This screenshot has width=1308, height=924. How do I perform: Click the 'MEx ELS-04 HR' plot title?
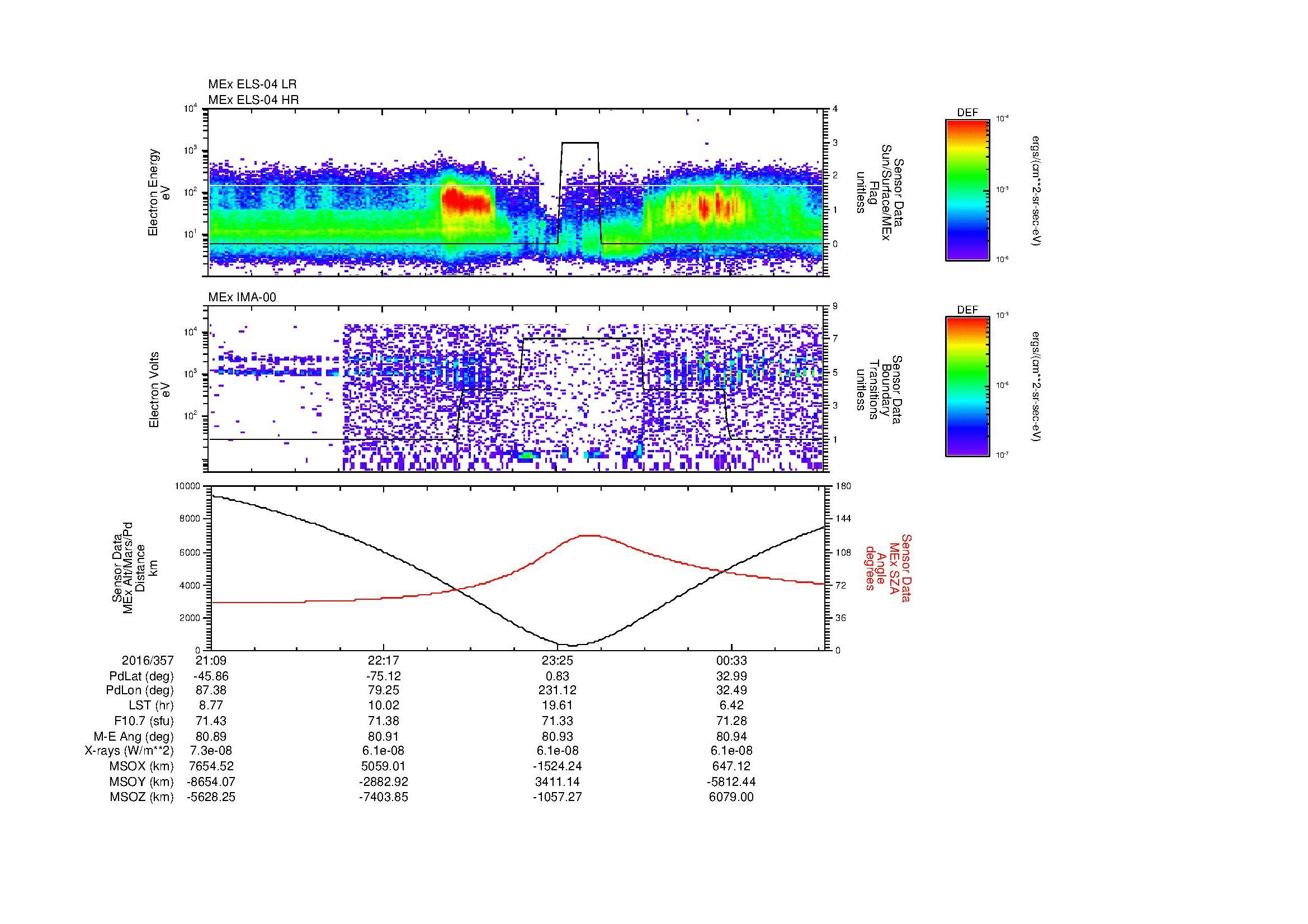[x=253, y=99]
